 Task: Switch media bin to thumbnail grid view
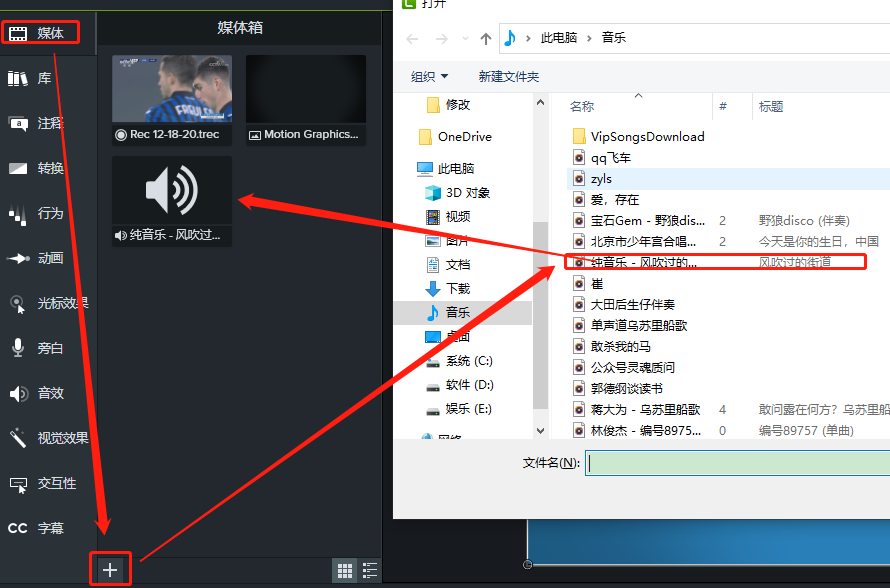(x=345, y=570)
